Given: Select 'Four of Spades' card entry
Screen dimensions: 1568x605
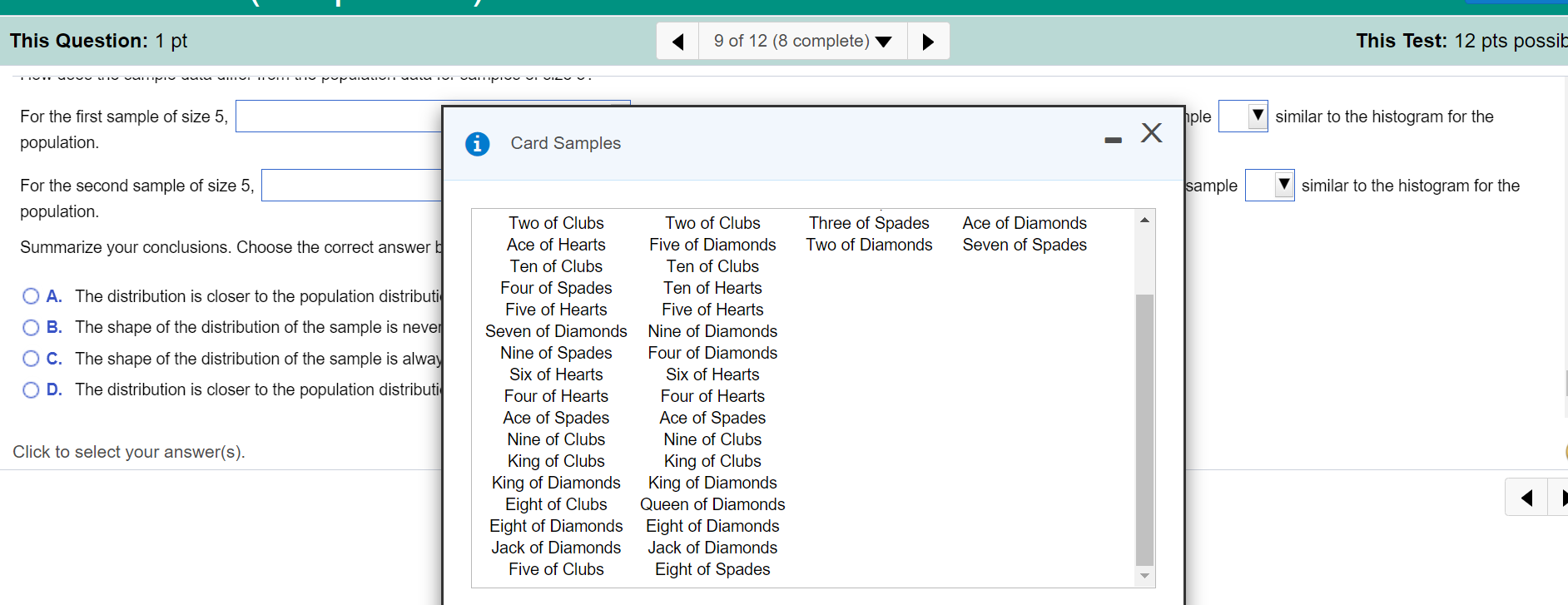Looking at the screenshot, I should point(556,288).
